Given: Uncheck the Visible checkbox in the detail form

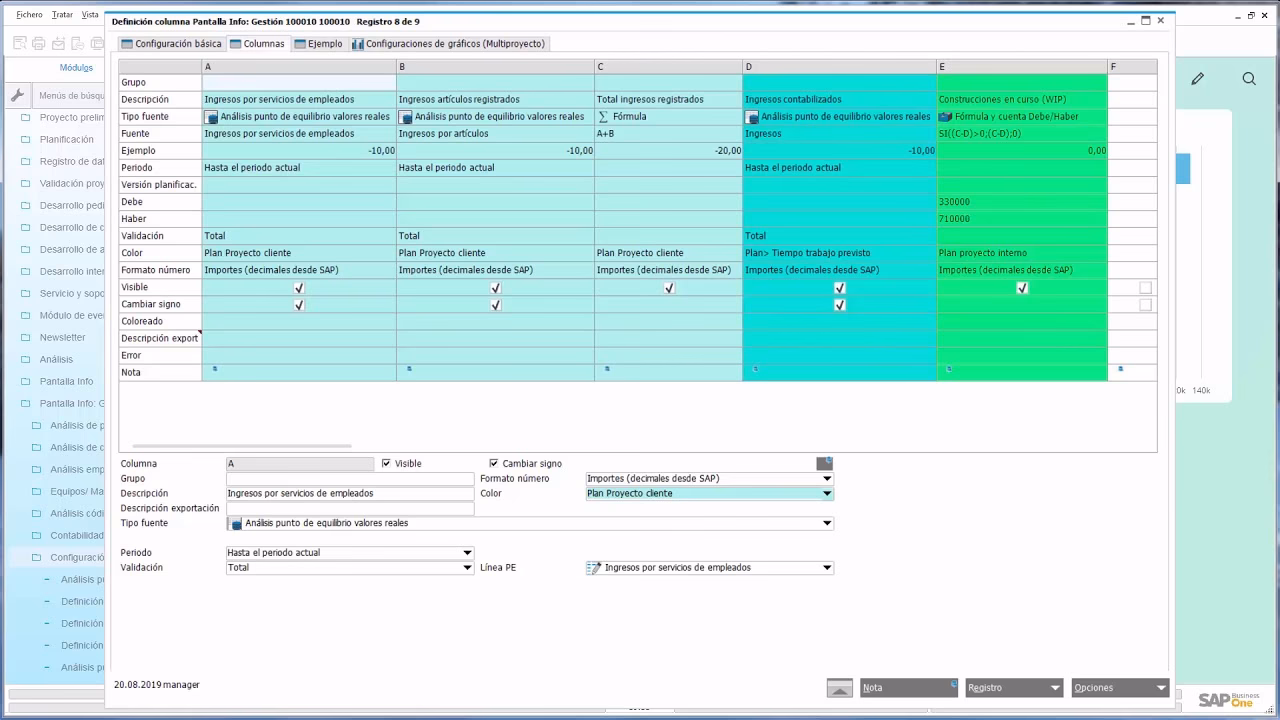Looking at the screenshot, I should (386, 464).
